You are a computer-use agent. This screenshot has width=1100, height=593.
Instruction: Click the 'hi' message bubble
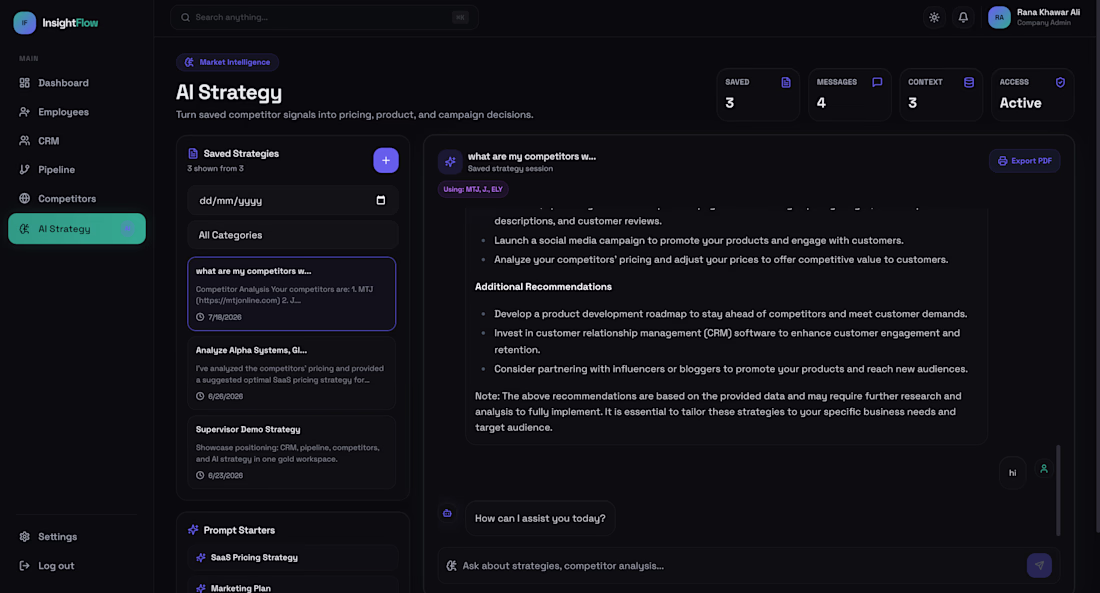tap(1012, 473)
